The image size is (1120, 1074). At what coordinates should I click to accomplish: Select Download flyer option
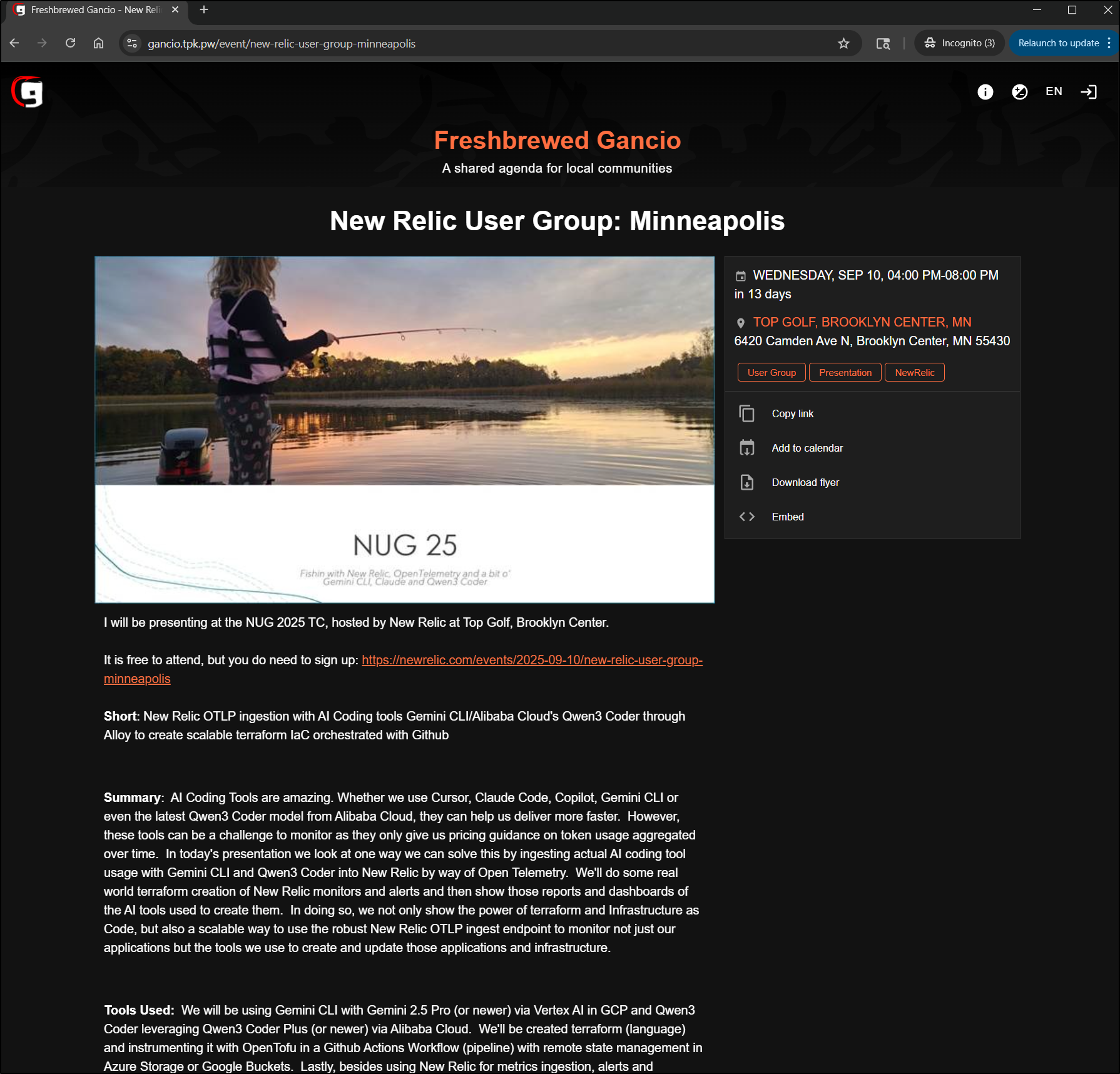click(872, 482)
